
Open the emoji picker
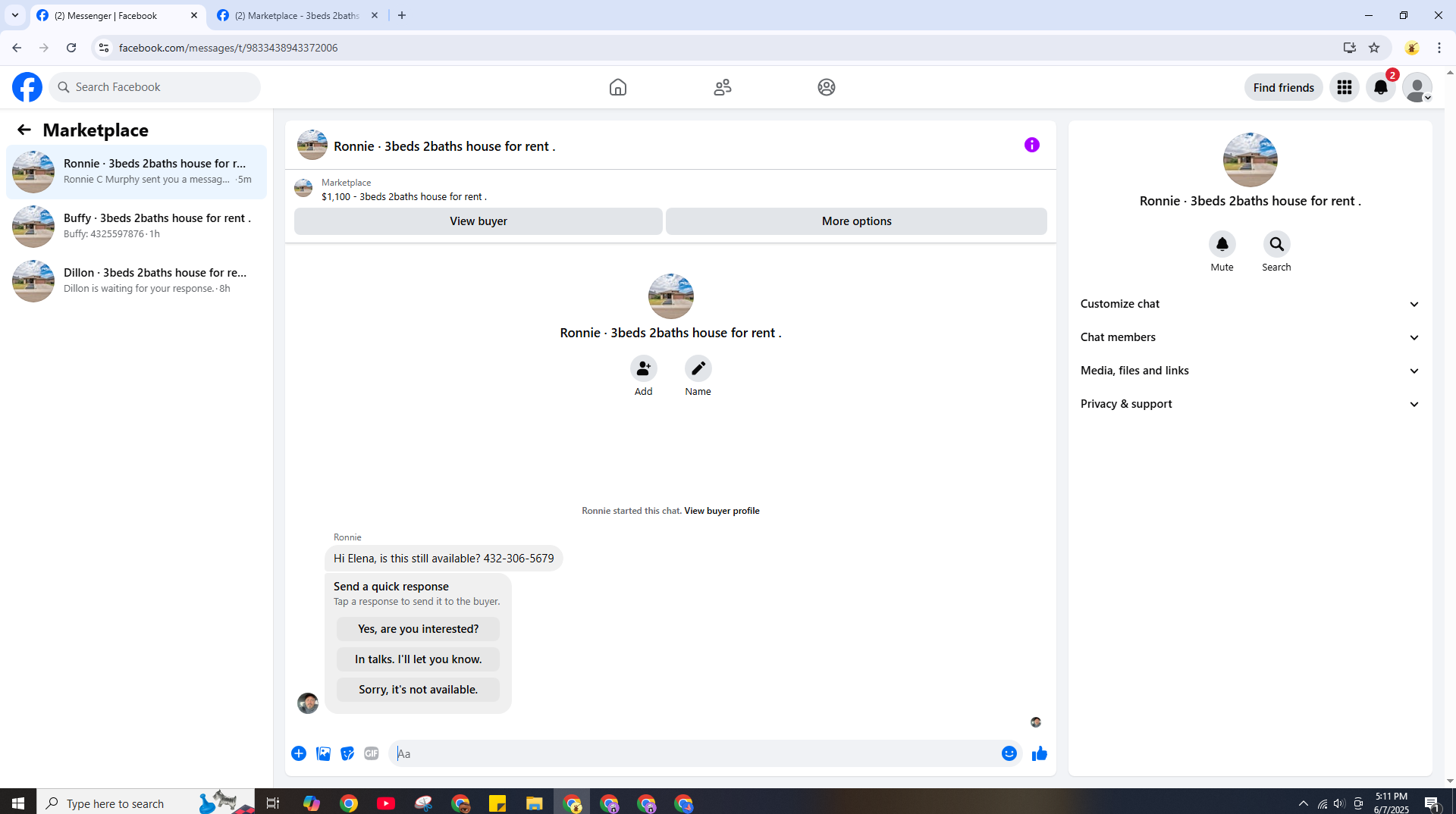click(1009, 753)
